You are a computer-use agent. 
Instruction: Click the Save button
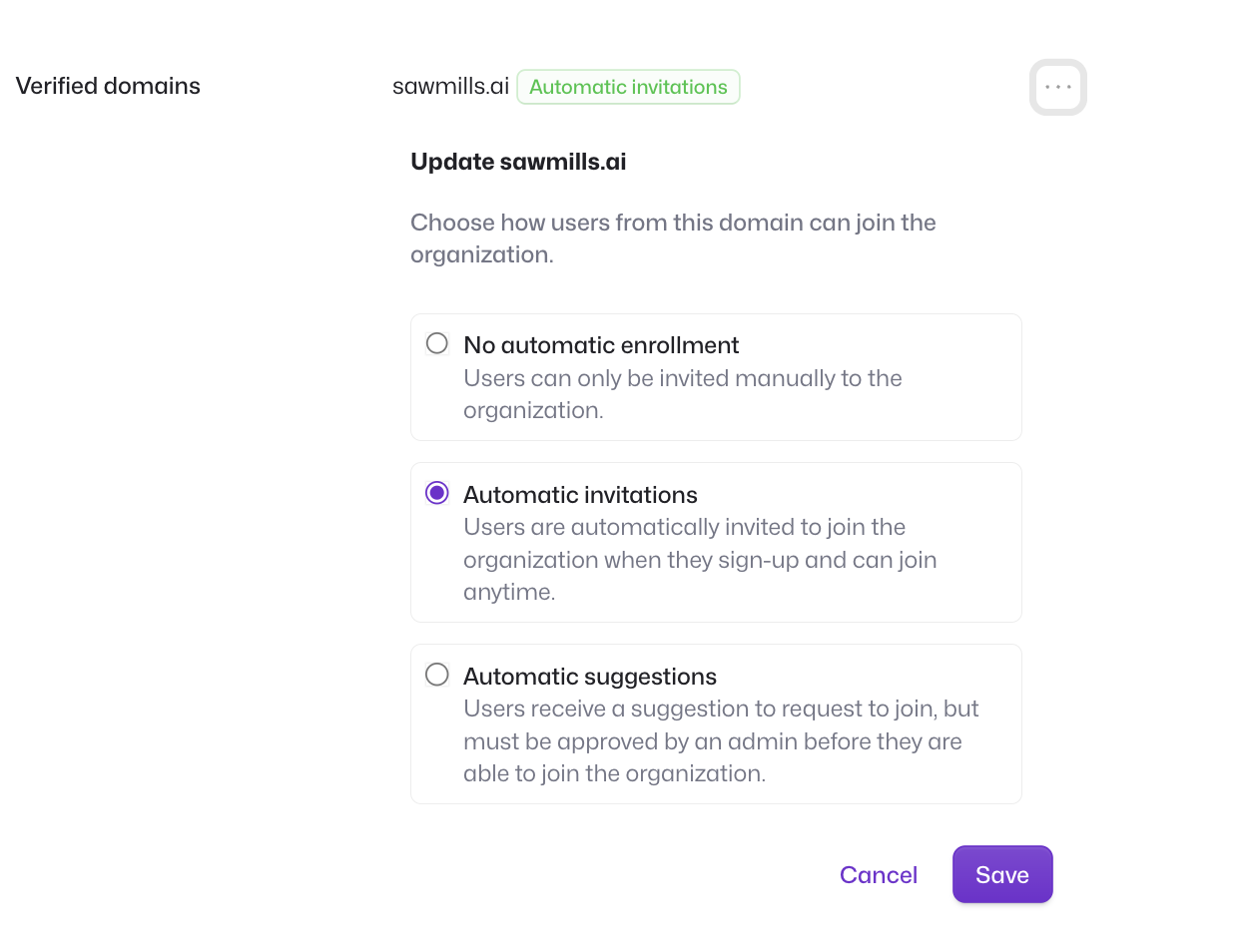pos(1002,875)
